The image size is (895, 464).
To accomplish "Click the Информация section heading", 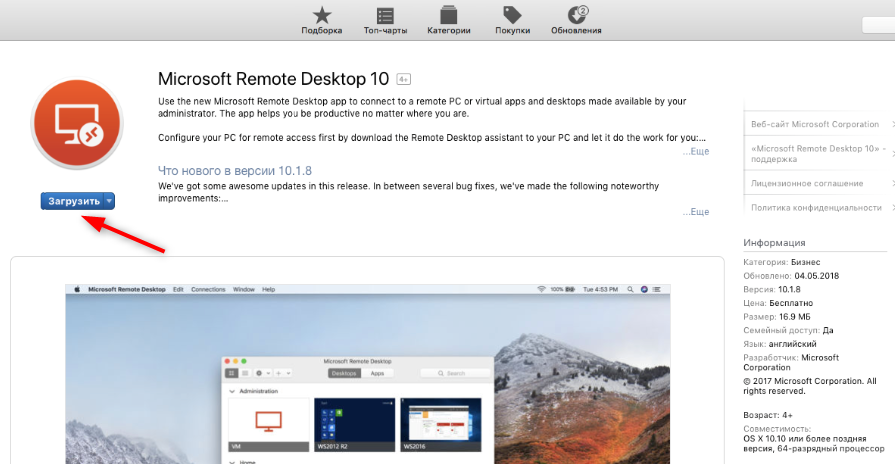I will tap(774, 243).
